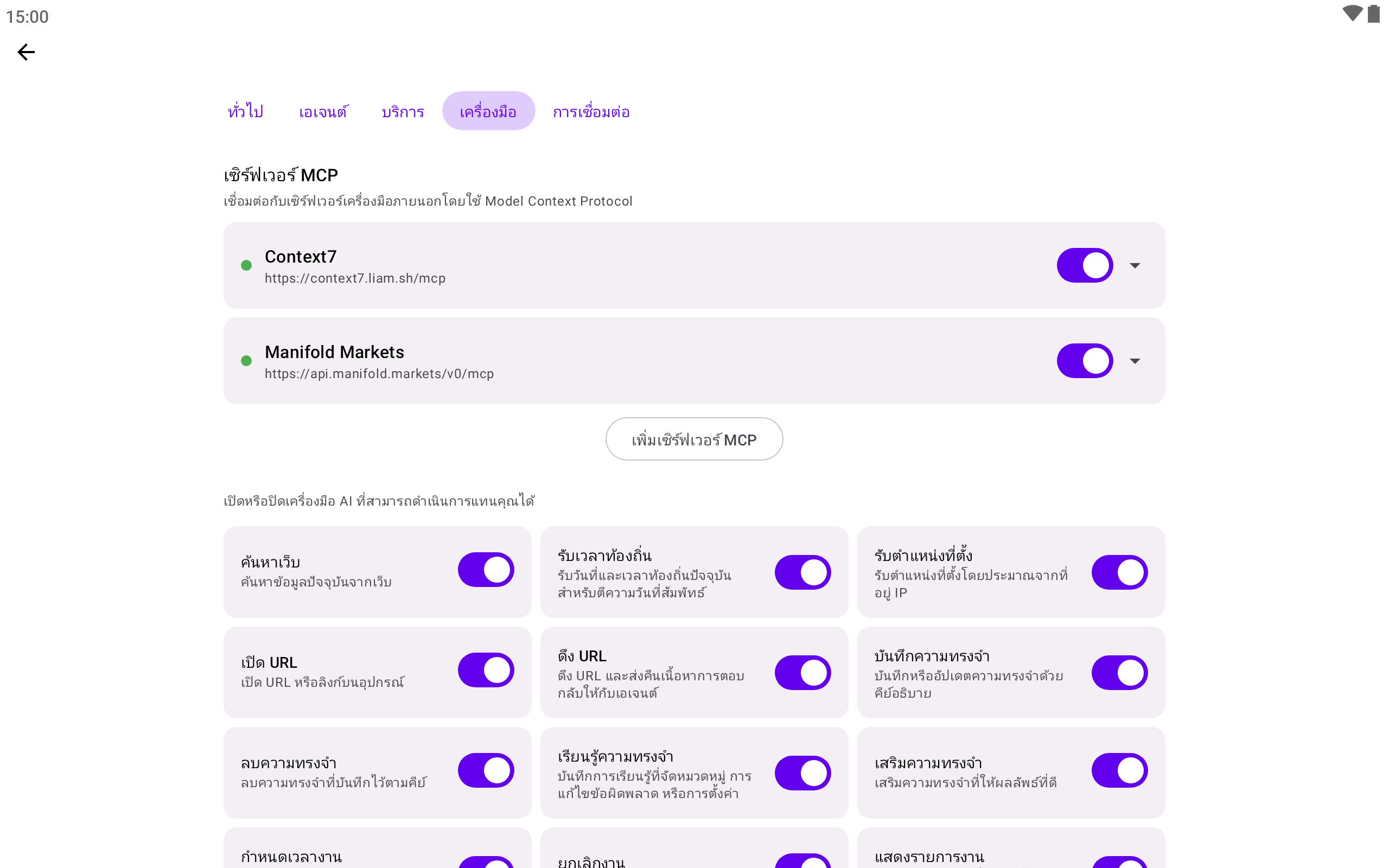
Task: Tap the battery status bar icon
Action: [x=1373, y=14]
